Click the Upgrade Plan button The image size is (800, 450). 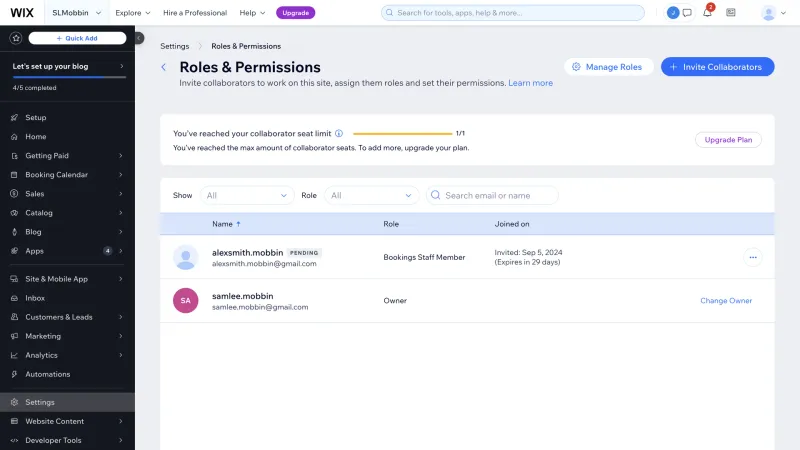(x=728, y=140)
